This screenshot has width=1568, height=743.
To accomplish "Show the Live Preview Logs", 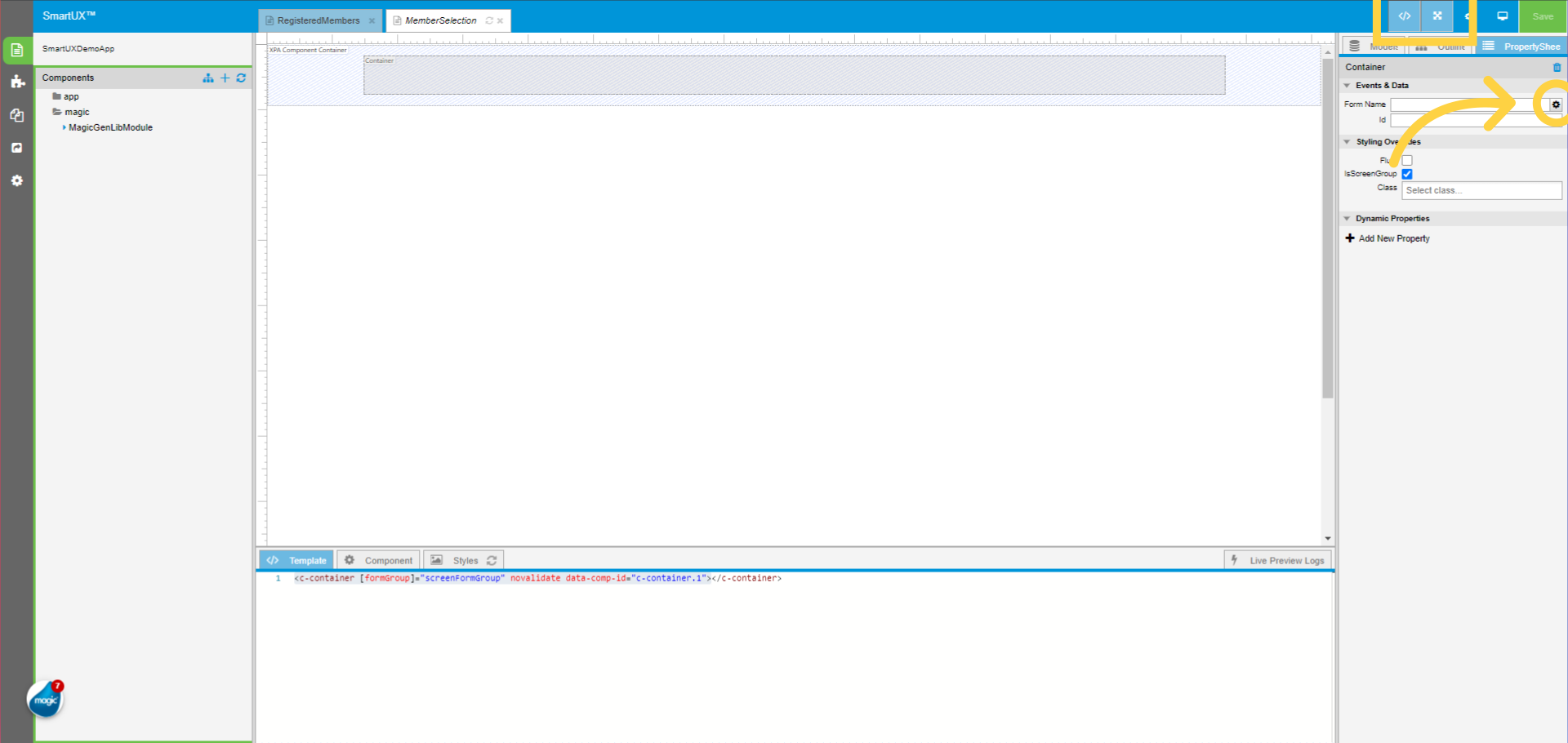I will (1277, 560).
